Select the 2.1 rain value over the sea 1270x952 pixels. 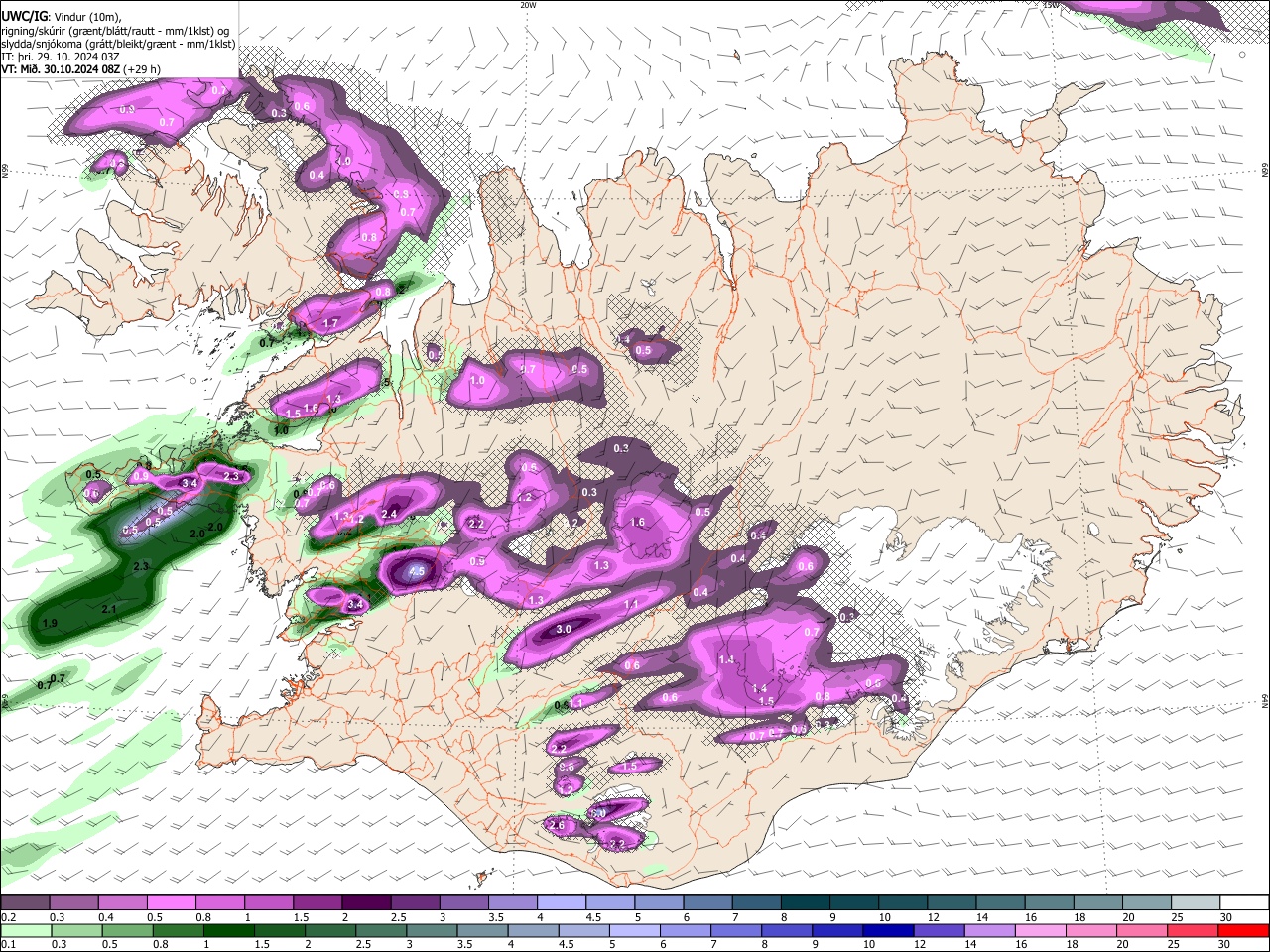click(109, 609)
